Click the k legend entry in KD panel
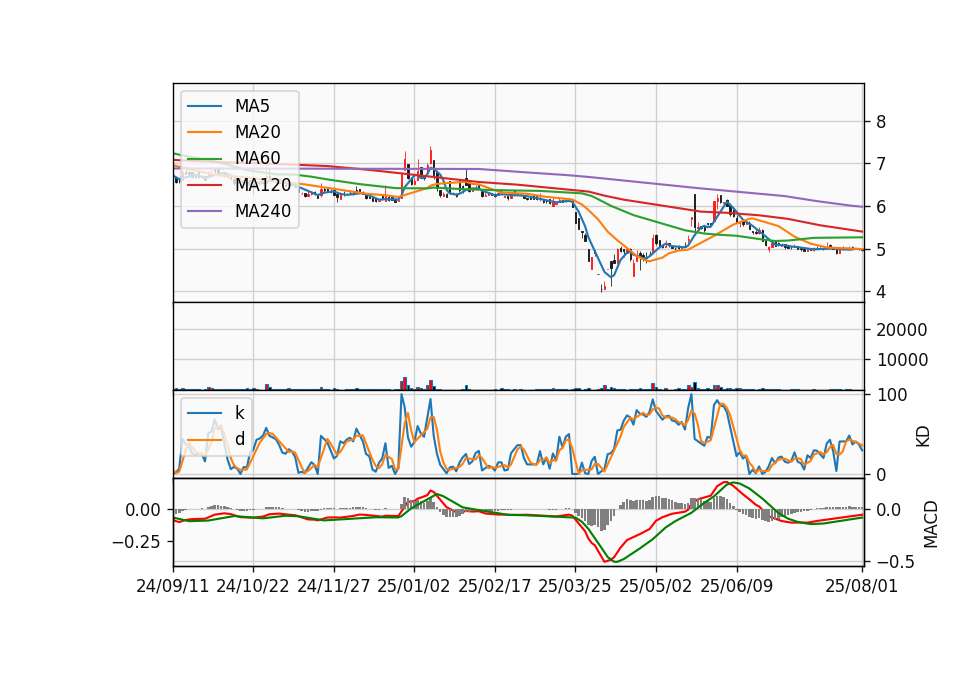Screen dimensions: 960x690 click(239, 413)
